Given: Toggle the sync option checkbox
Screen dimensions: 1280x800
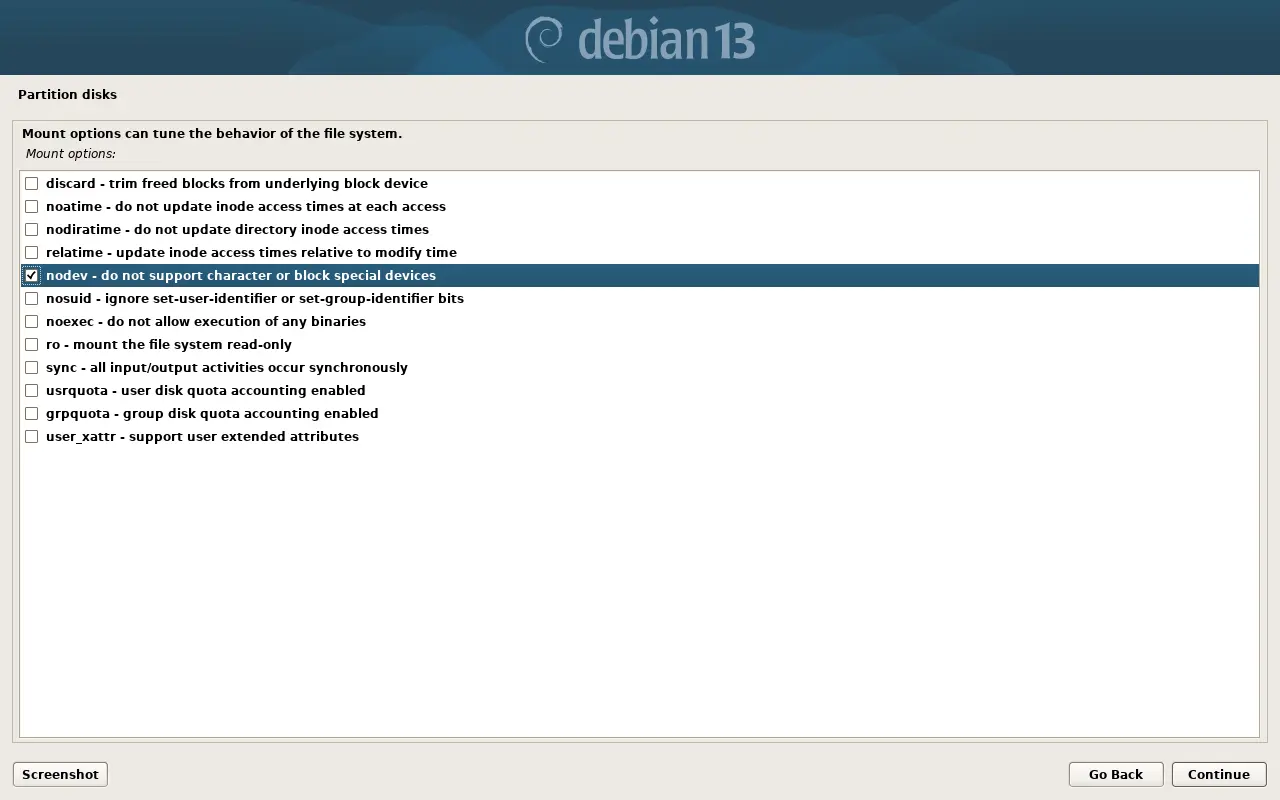Looking at the screenshot, I should 32,368.
